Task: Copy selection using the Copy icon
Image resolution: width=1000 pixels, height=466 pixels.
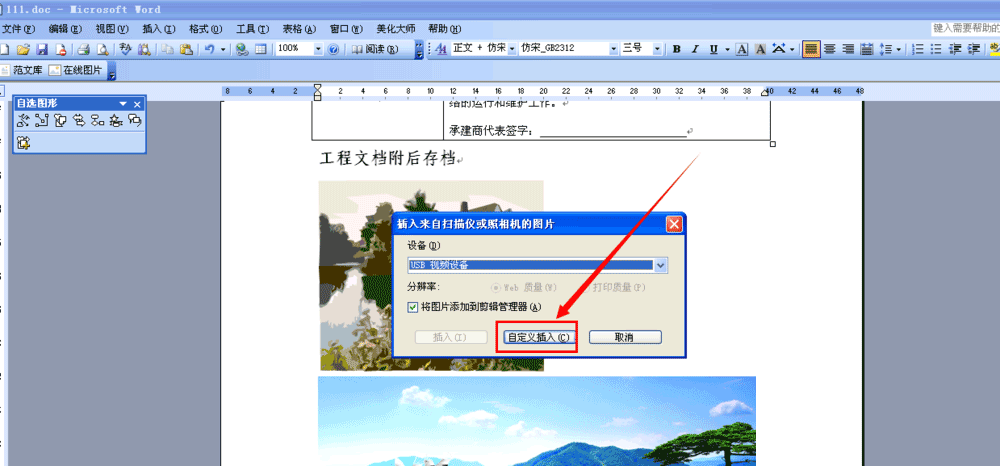Action: (x=167, y=49)
